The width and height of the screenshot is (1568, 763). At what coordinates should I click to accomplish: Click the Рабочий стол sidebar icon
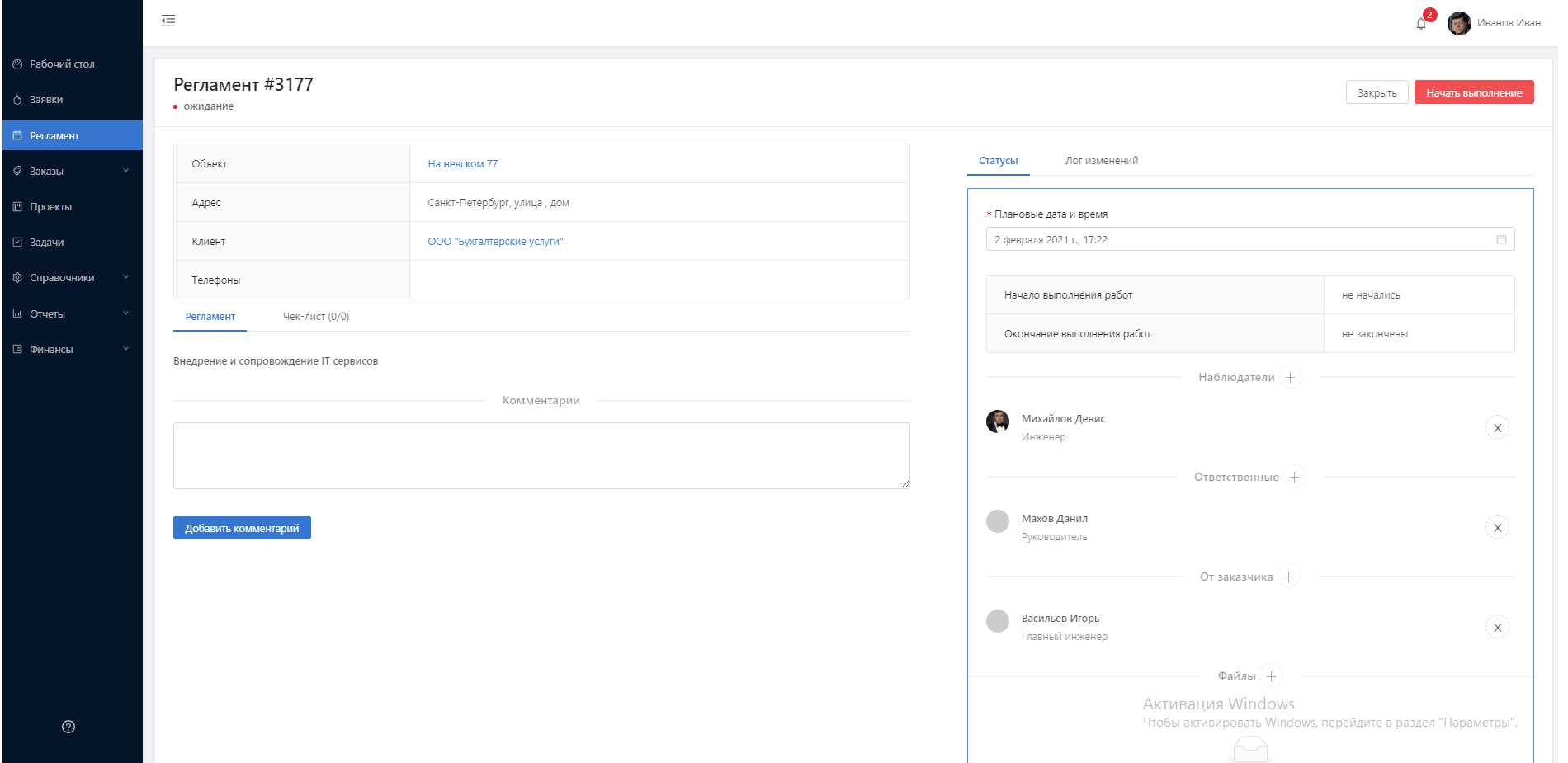17,64
